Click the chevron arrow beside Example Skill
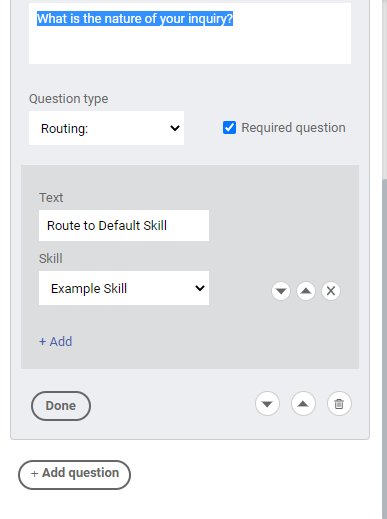 click(200, 288)
